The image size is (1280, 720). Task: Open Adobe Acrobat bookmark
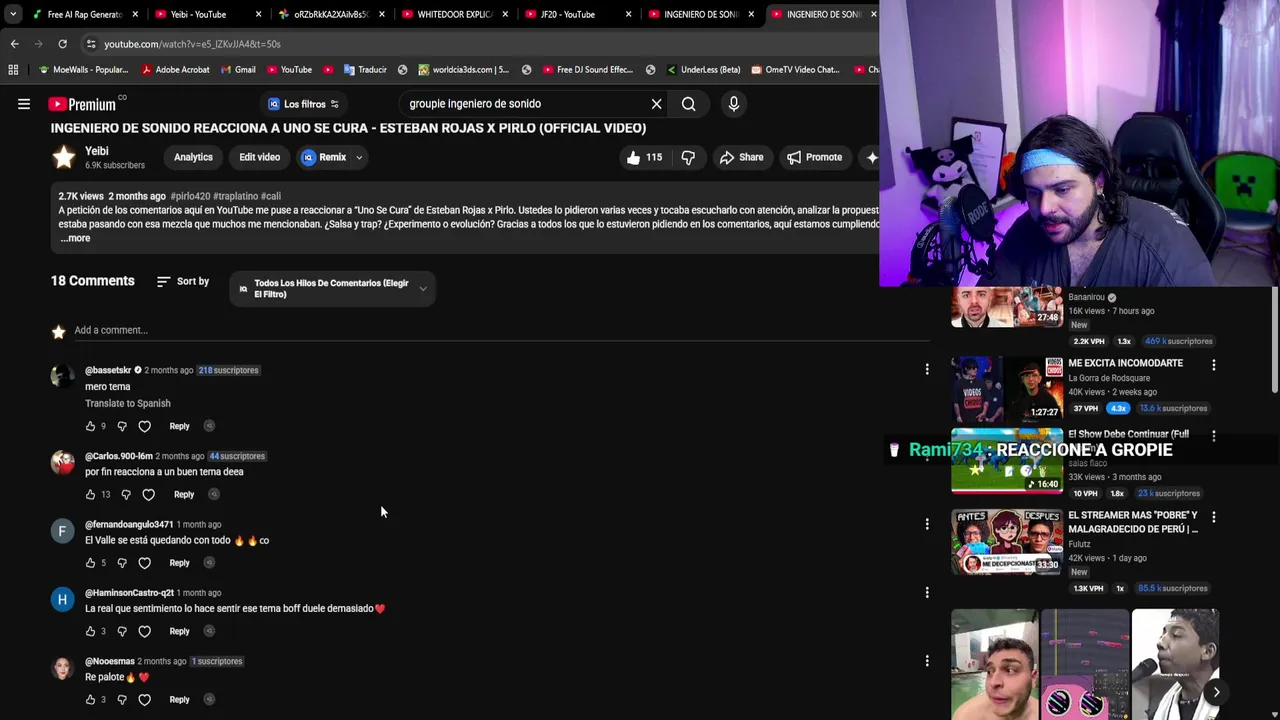[x=175, y=70]
